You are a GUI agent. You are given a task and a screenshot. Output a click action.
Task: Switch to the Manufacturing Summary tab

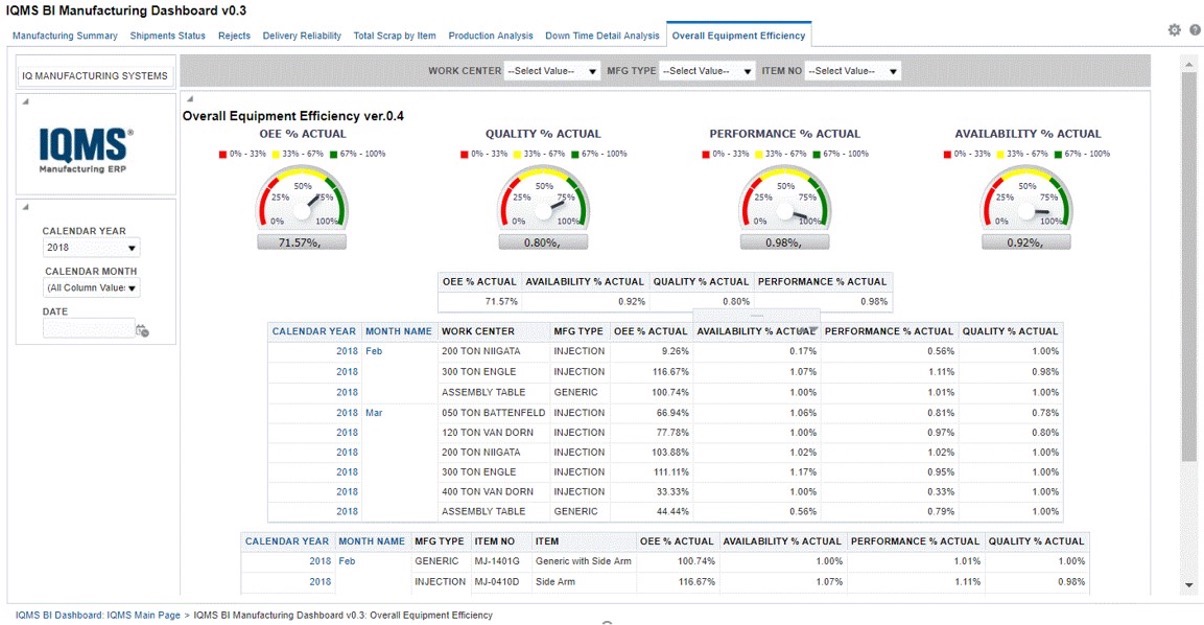(65, 36)
